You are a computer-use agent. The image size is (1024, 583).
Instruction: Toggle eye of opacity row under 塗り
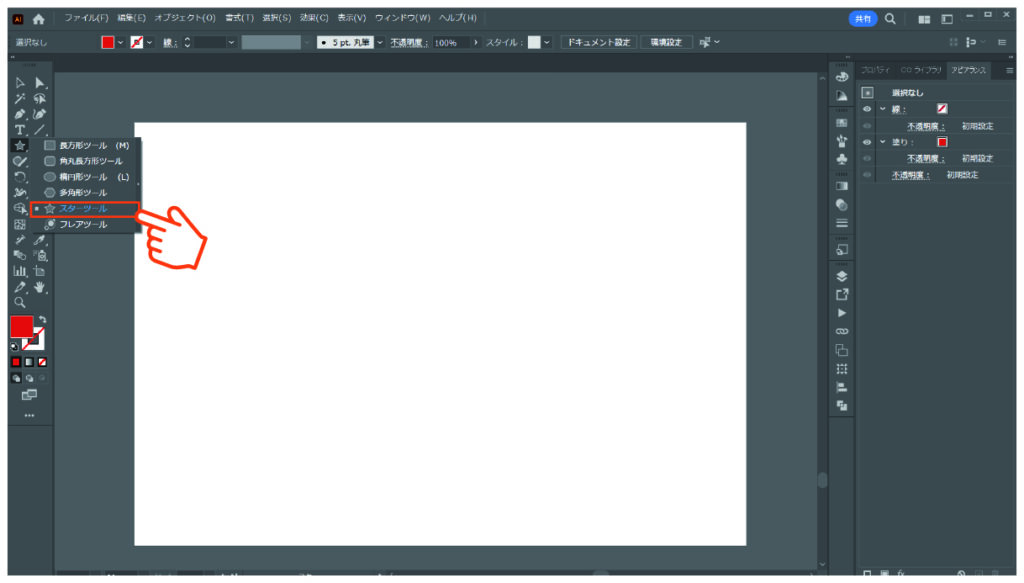(x=867, y=159)
